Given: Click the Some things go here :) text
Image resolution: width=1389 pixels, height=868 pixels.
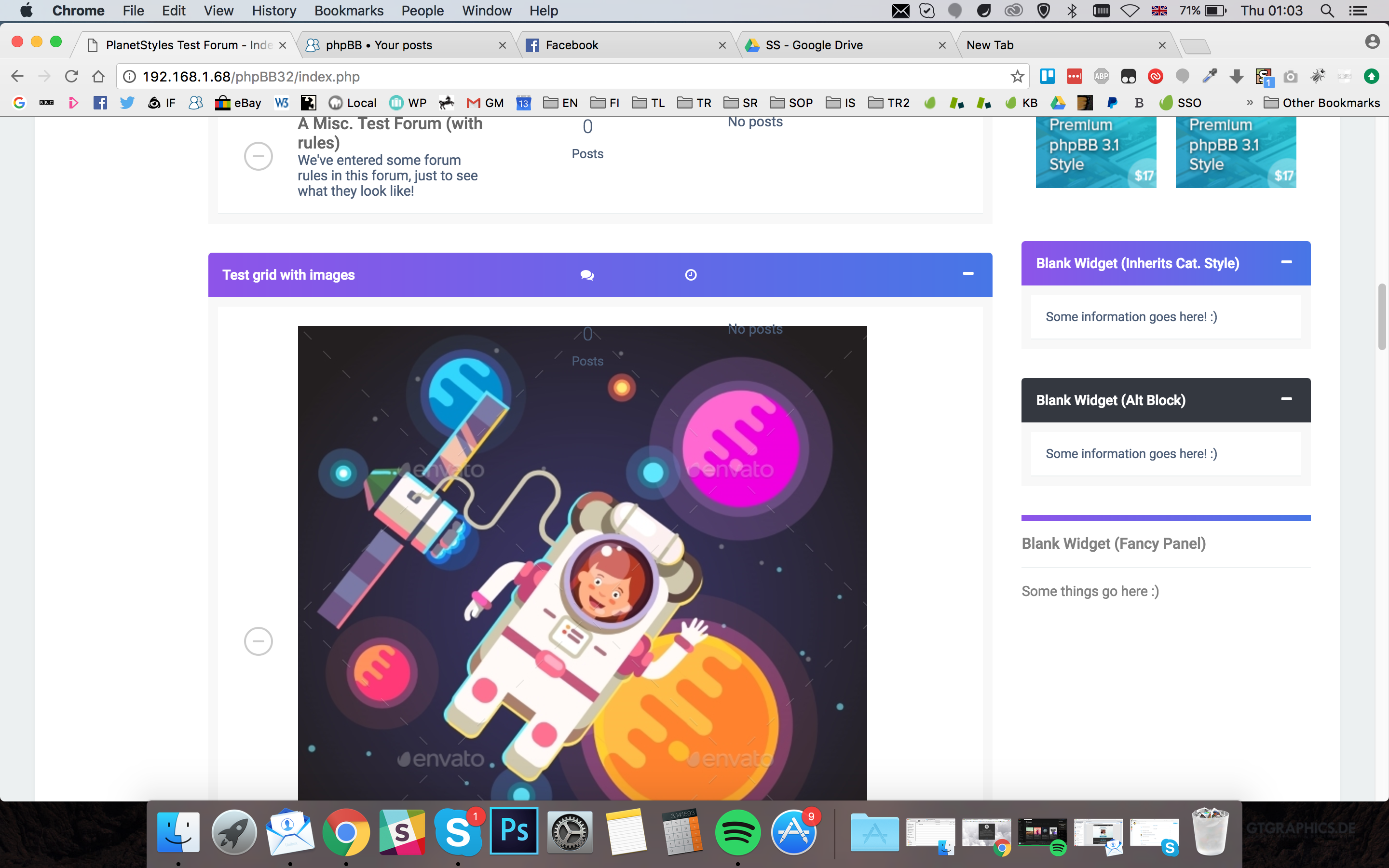Looking at the screenshot, I should click(1090, 591).
